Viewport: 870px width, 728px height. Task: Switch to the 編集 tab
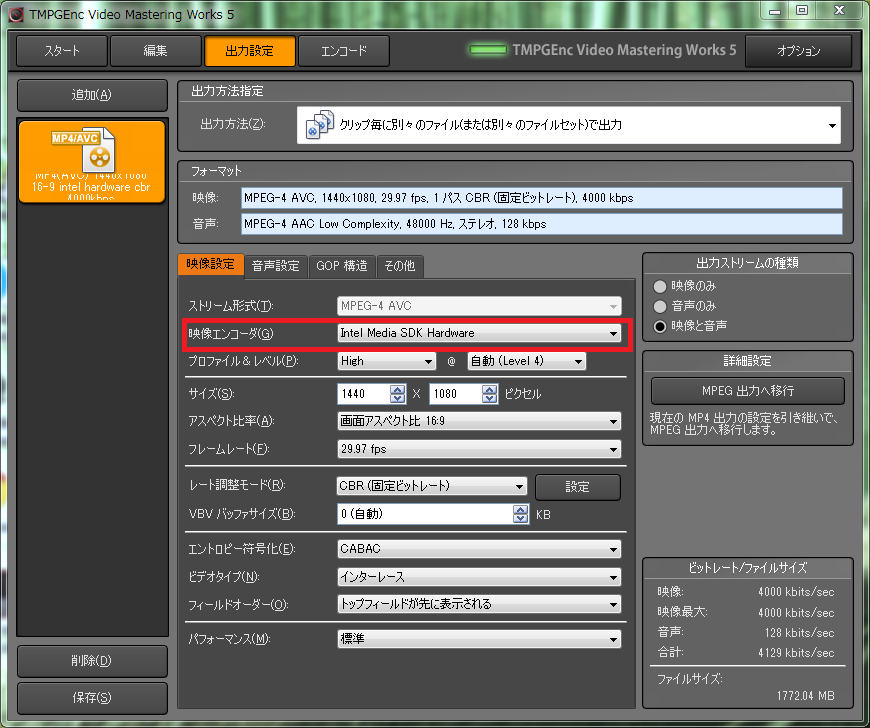(155, 51)
